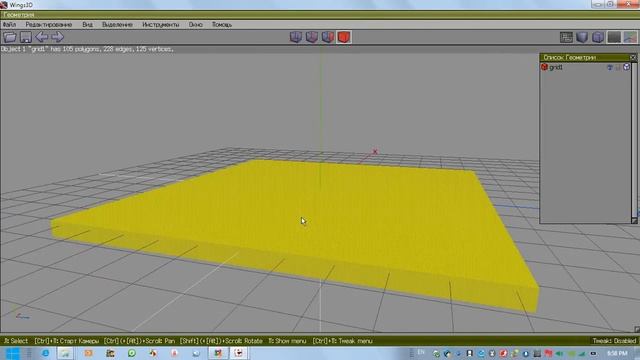Toggle grid1 lock icon
The height and width of the screenshot is (360, 640).
[618, 67]
